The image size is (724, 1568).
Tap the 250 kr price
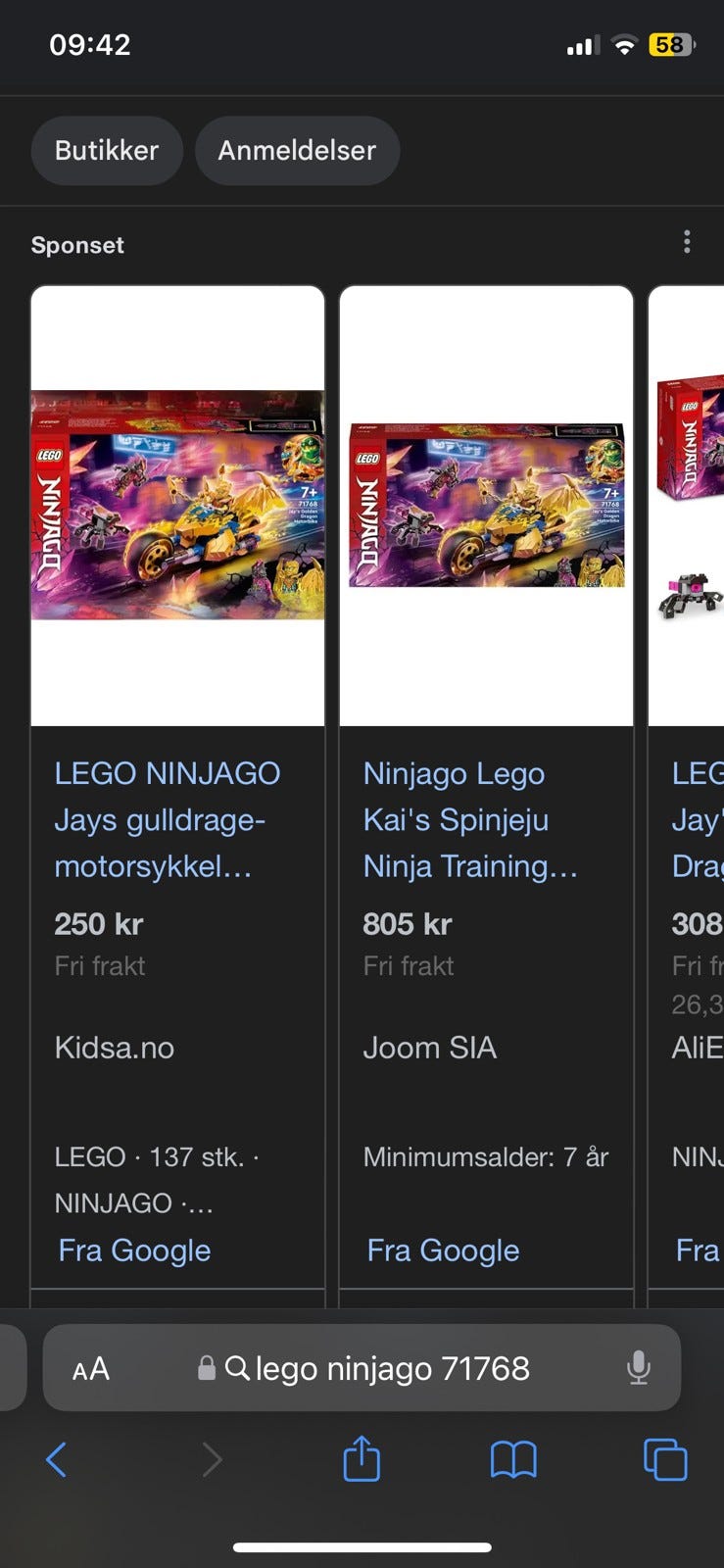tap(99, 924)
